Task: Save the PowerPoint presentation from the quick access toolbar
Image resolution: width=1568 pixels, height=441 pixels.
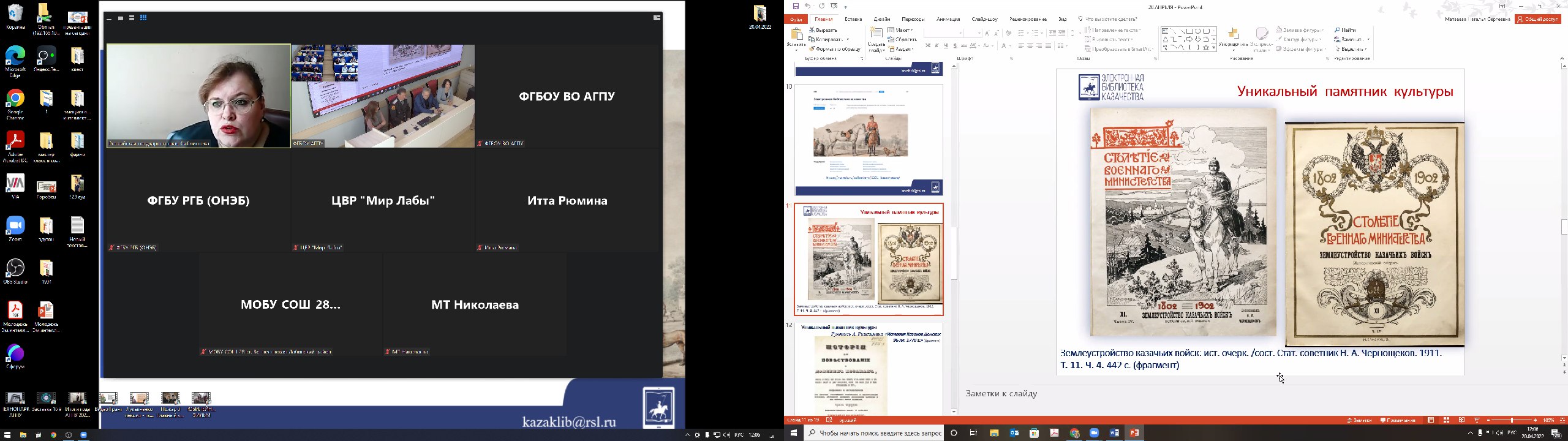Action: (x=796, y=6)
